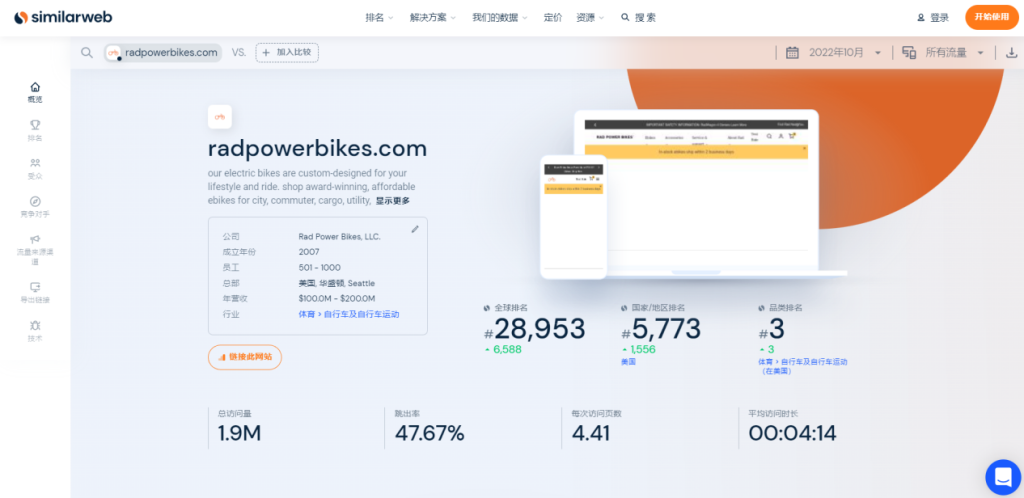Click the radpowerbikes.com page title
This screenshot has height=498, width=1024.
[317, 149]
